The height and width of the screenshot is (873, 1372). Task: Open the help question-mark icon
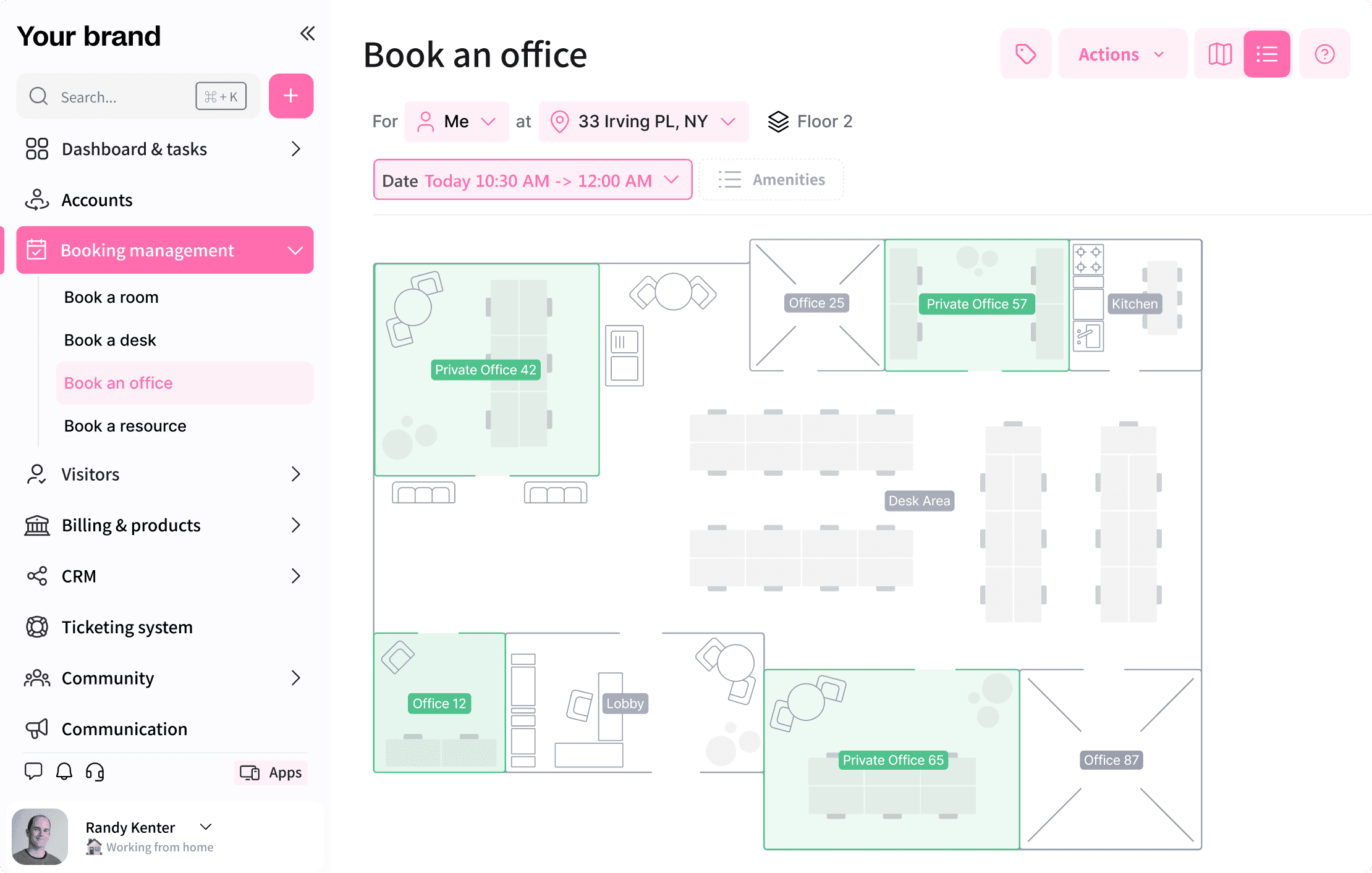[1324, 54]
